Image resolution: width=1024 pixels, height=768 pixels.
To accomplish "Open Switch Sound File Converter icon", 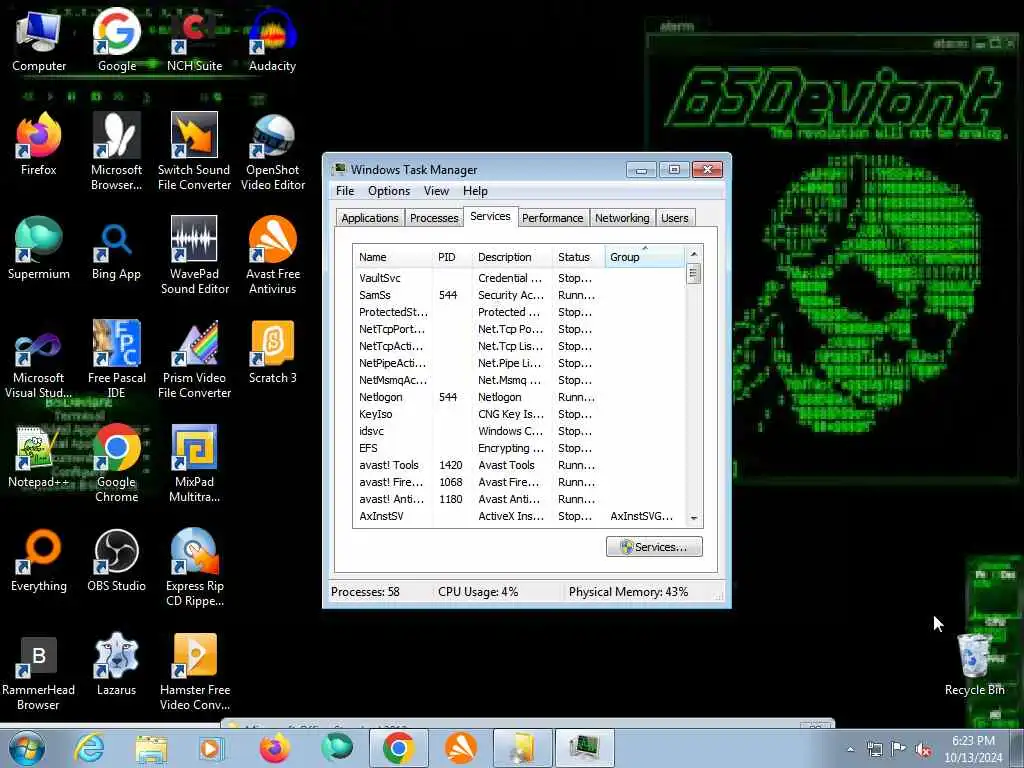I will pyautogui.click(x=194, y=152).
